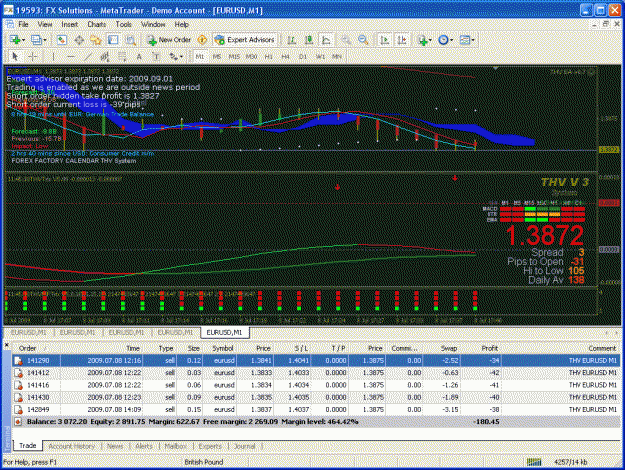
Task: Switch to the MN timeframe
Action: pyautogui.click(x=337, y=57)
